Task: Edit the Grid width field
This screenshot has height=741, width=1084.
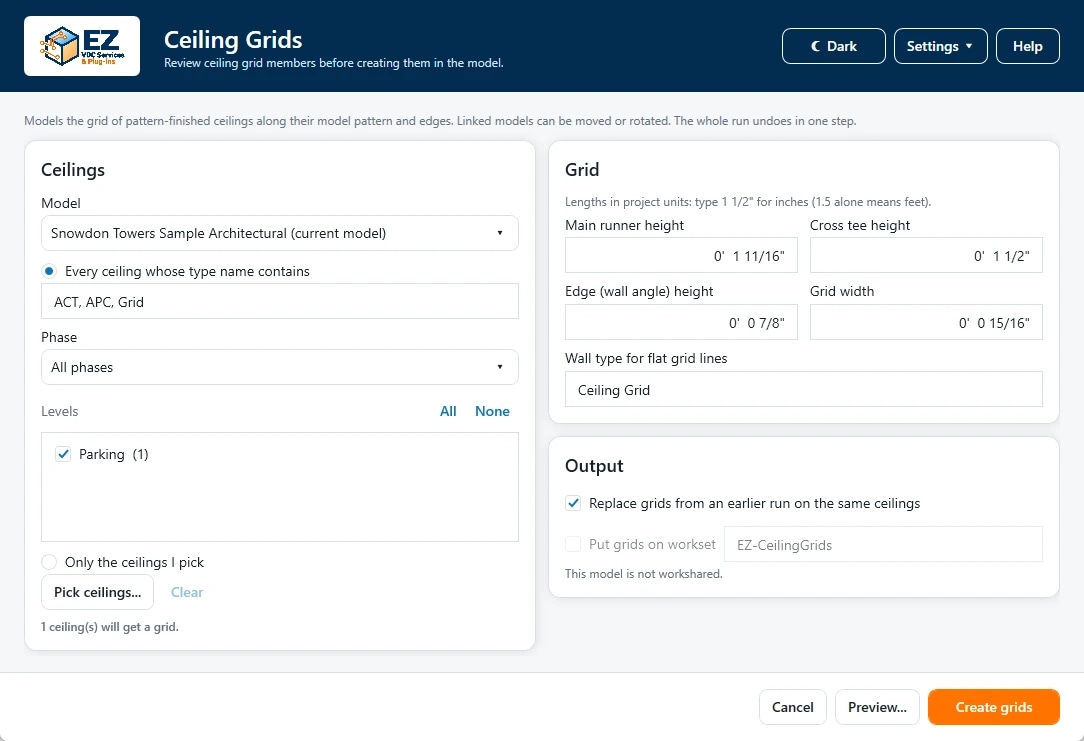Action: click(x=926, y=322)
